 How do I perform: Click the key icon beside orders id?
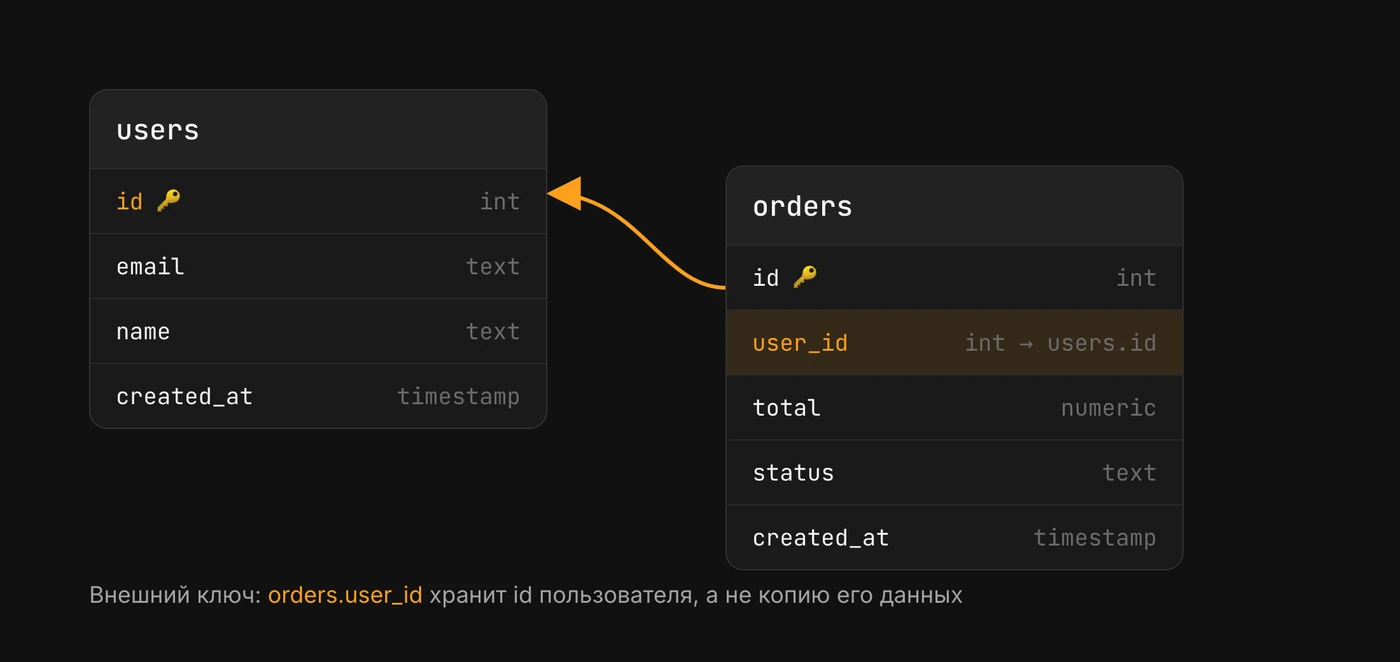(805, 277)
